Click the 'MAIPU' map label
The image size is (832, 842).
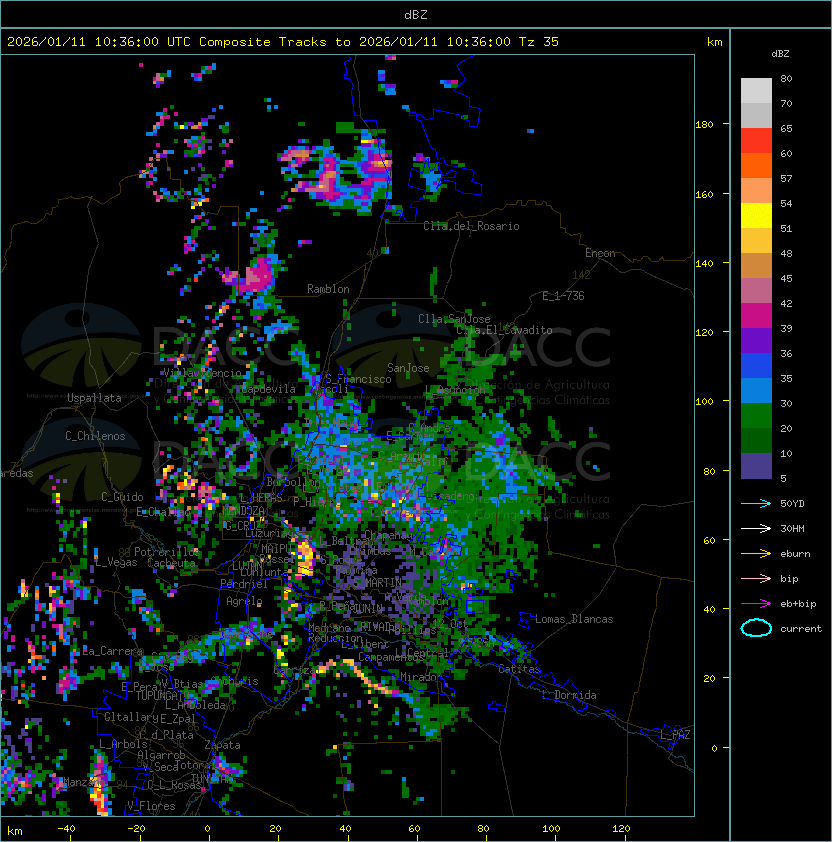[276, 549]
